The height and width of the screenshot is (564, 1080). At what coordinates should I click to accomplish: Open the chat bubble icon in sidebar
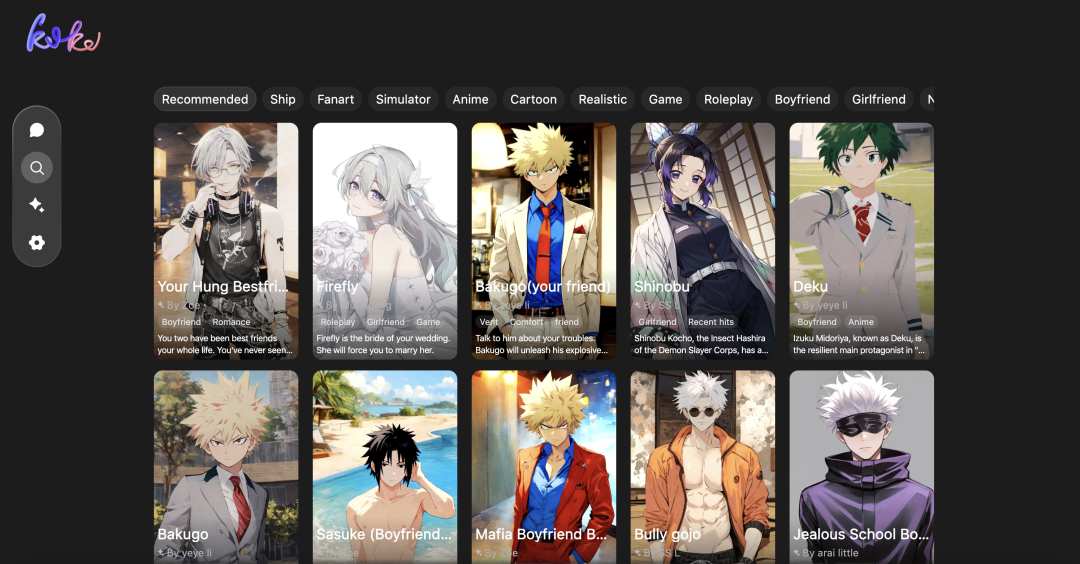point(37,130)
